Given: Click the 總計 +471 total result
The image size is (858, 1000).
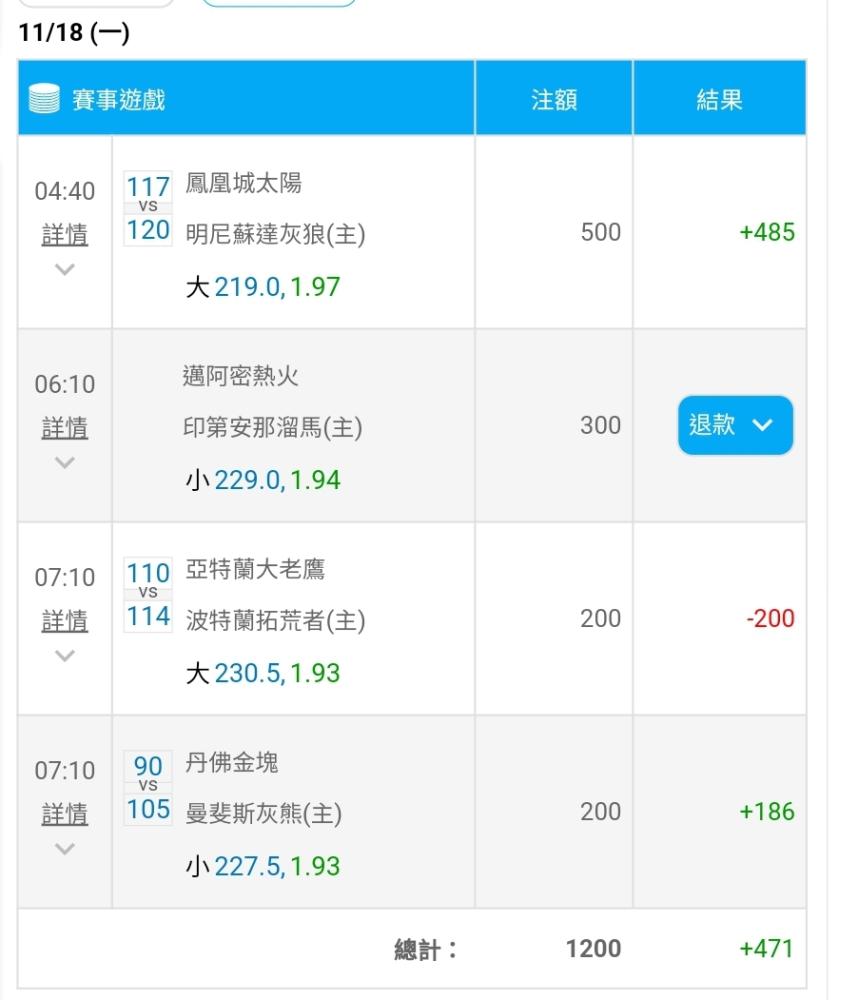Looking at the screenshot, I should tap(767, 949).
